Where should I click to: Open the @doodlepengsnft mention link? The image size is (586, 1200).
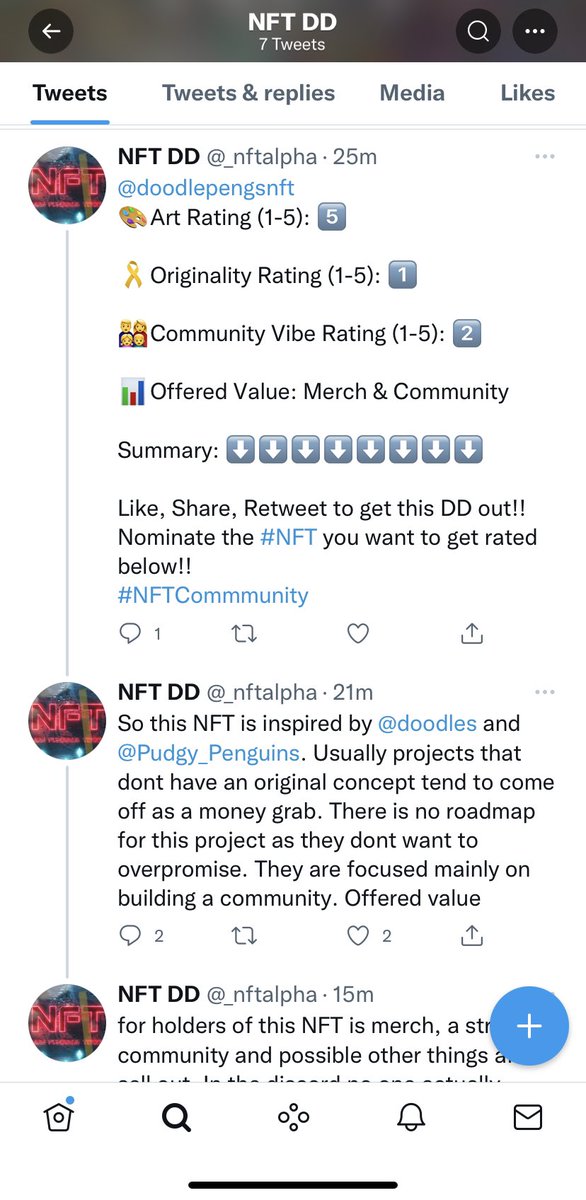pos(206,187)
